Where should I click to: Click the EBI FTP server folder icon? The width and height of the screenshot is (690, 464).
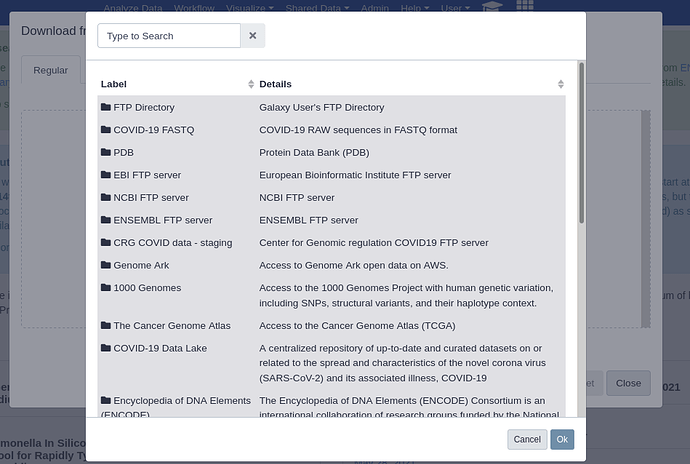(105, 175)
